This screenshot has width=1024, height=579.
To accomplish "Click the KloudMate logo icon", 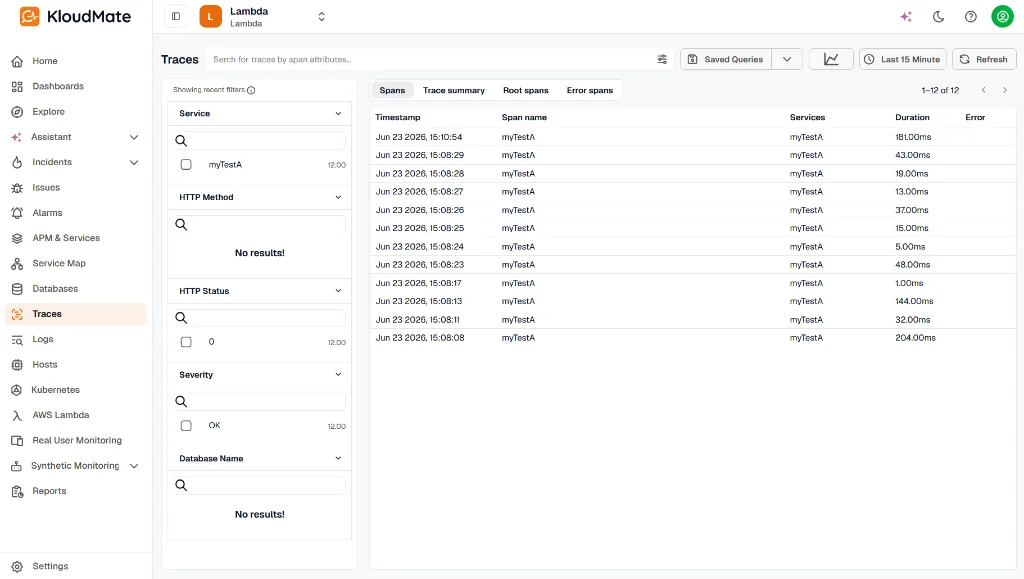I will tap(29, 16).
